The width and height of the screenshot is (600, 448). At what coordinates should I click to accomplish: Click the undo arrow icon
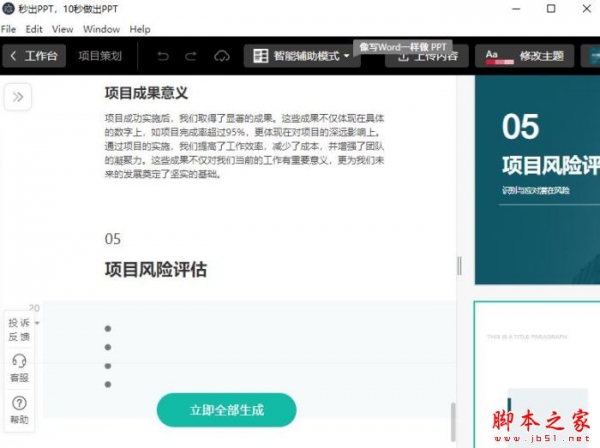click(x=164, y=56)
